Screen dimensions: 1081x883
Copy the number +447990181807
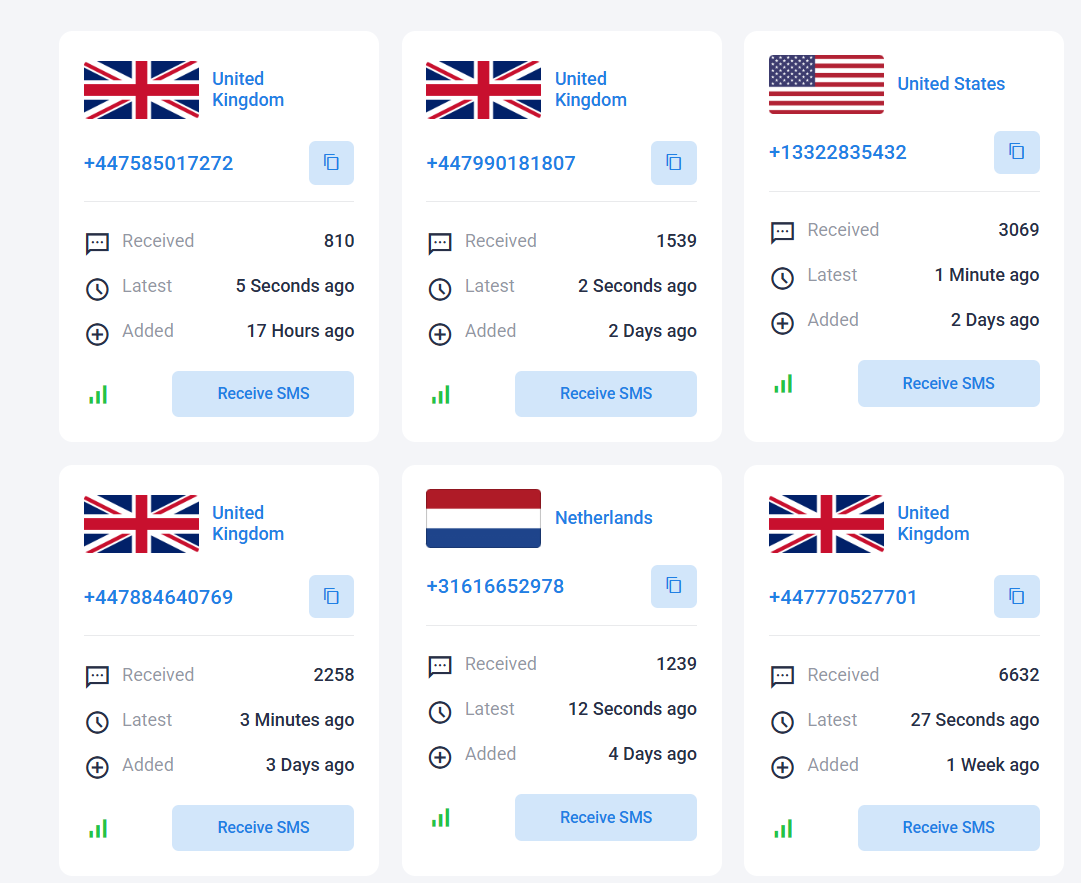(x=674, y=163)
